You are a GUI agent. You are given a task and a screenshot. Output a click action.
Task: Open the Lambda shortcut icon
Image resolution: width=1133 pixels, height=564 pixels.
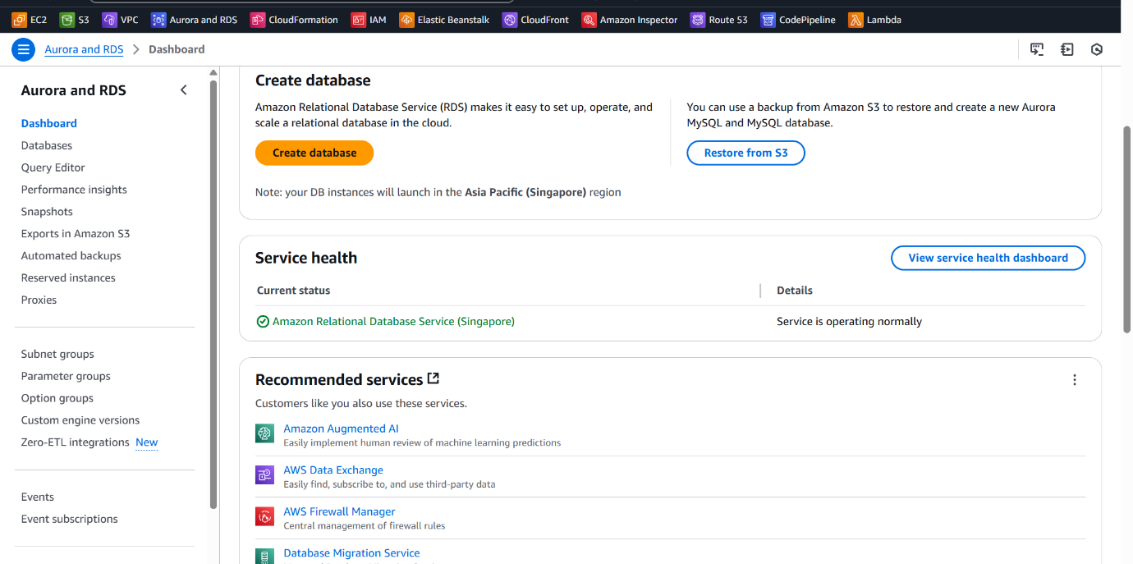(x=856, y=20)
